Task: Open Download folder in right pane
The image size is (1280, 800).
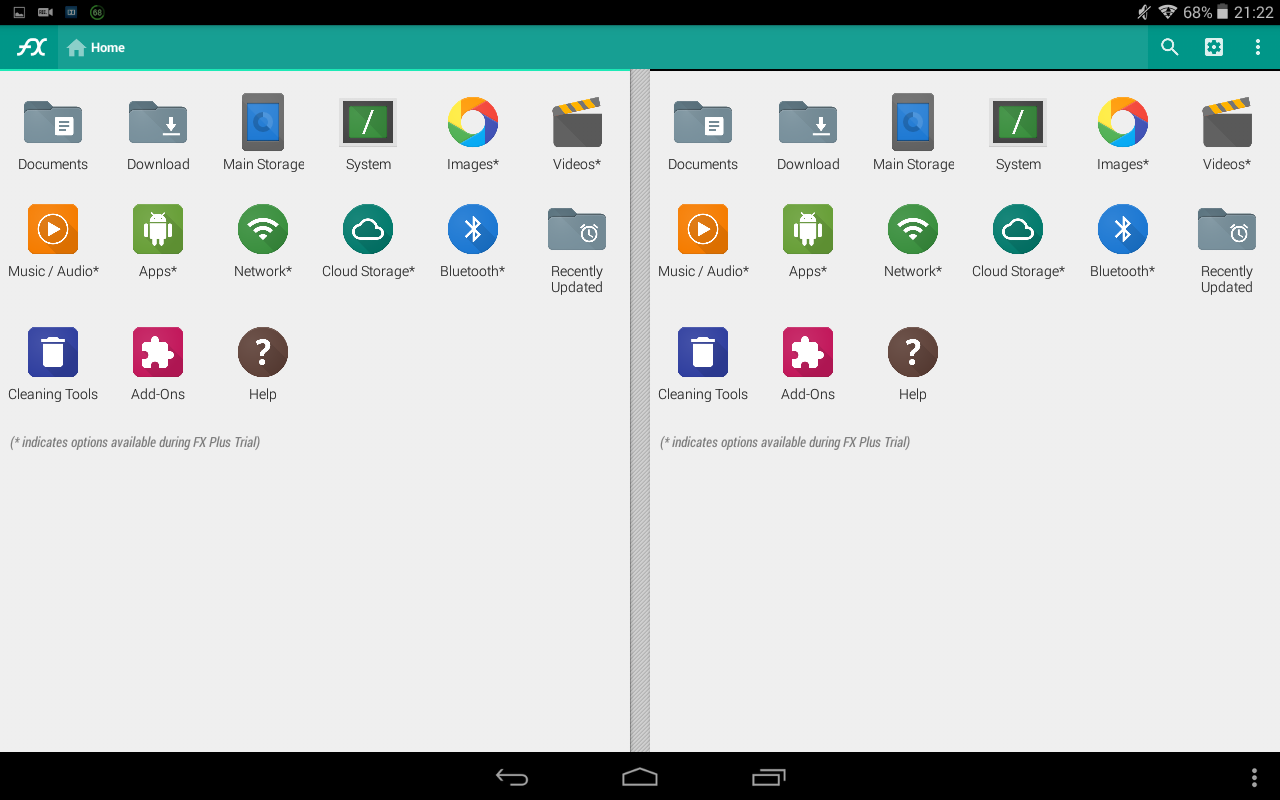Action: pyautogui.click(x=808, y=135)
